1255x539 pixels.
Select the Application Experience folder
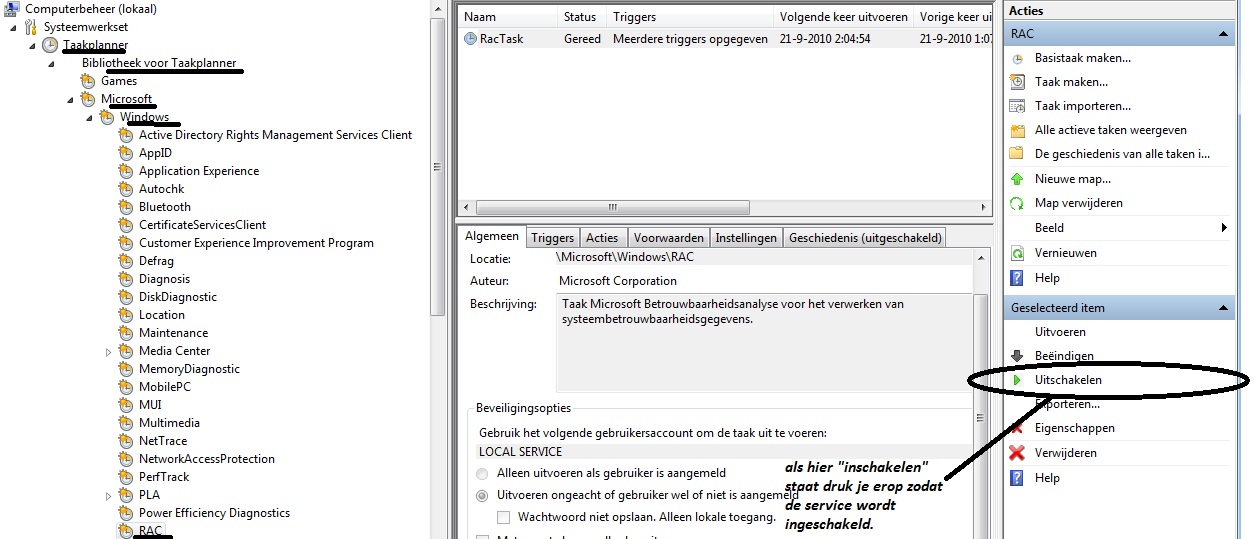coord(199,171)
